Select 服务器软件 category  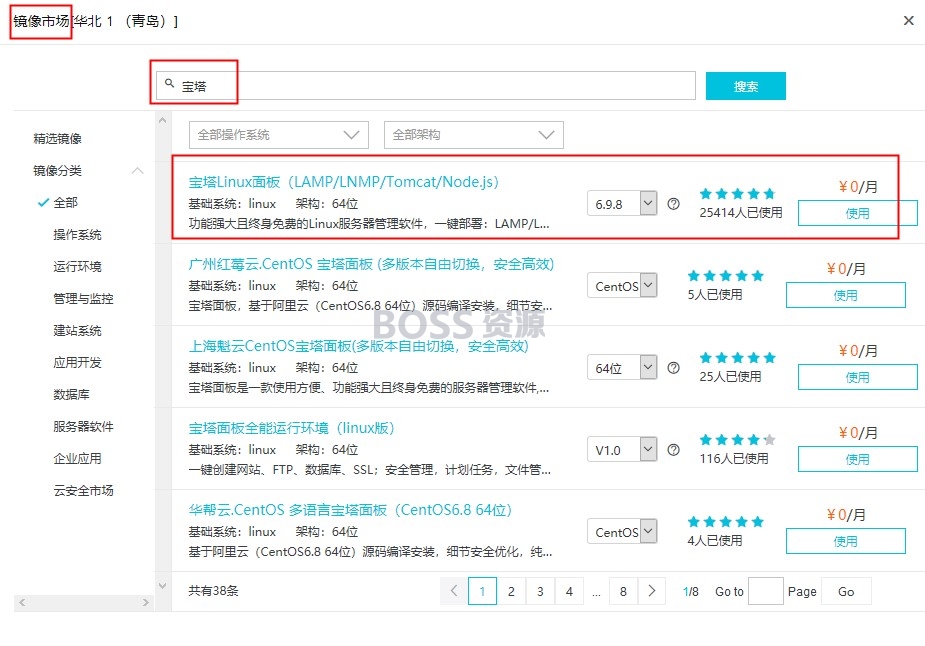coord(83,427)
